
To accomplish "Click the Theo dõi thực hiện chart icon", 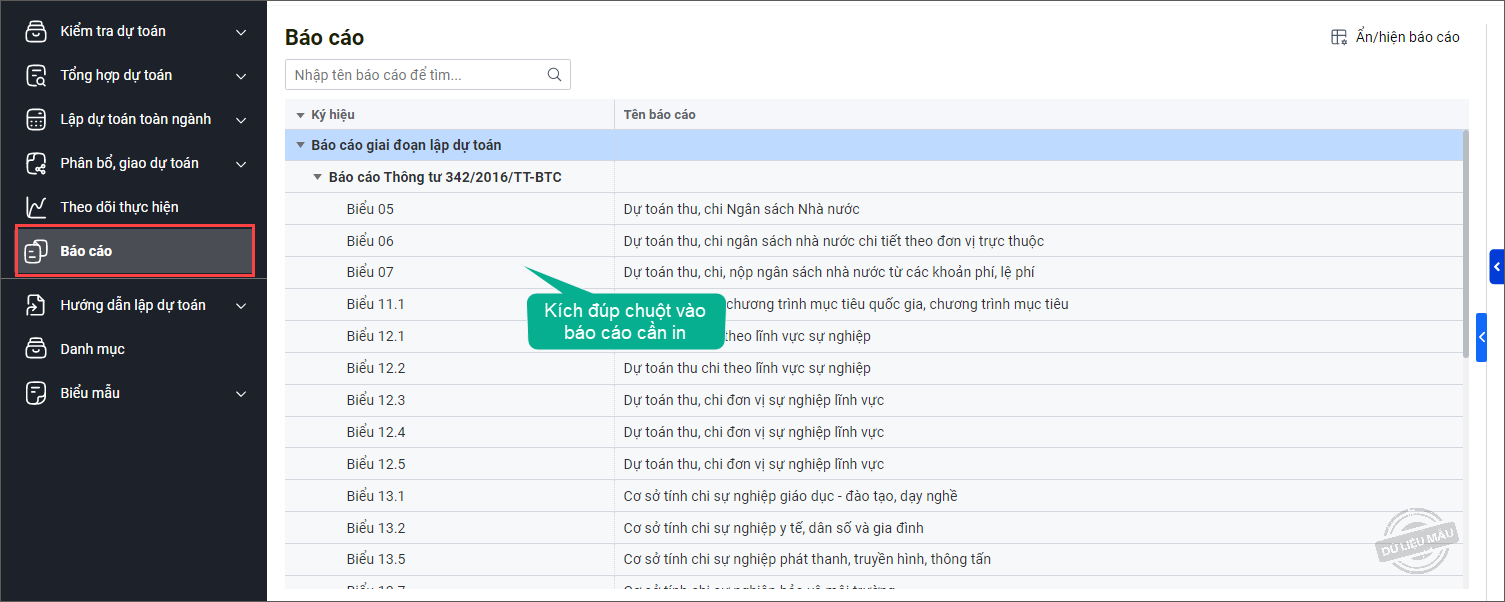I will [x=36, y=208].
